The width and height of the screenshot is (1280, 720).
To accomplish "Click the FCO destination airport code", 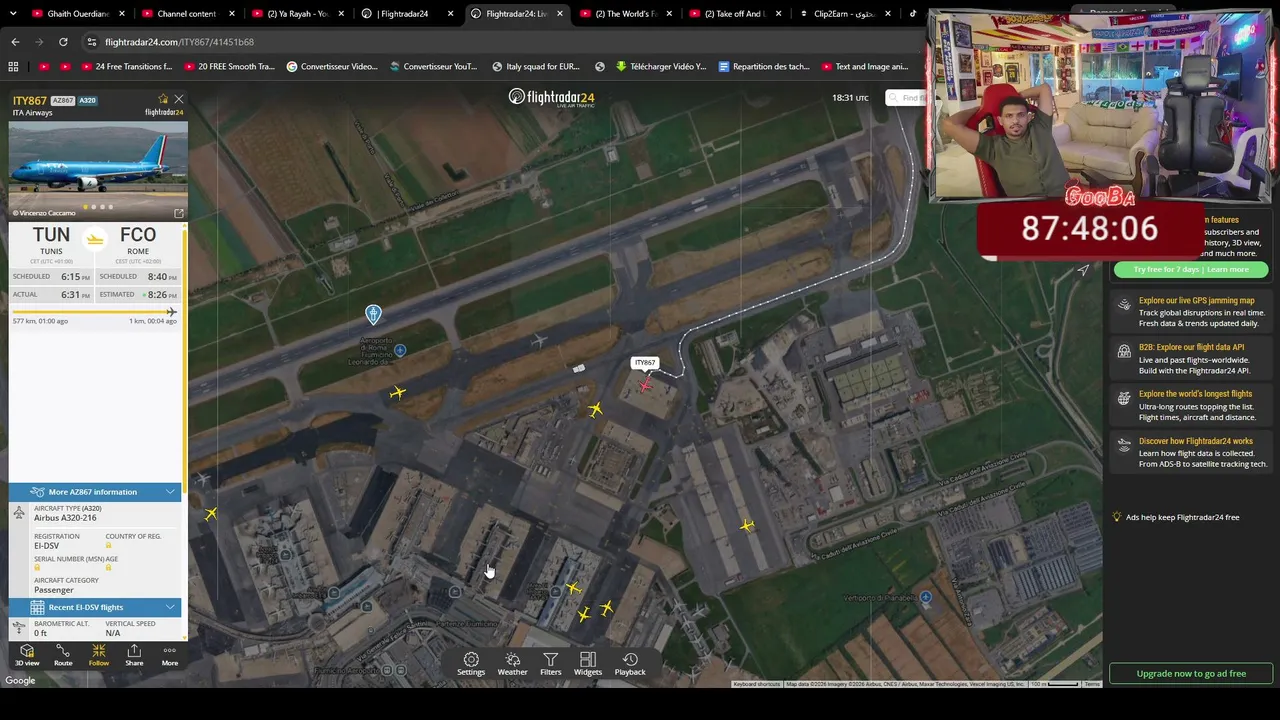I will tap(138, 235).
